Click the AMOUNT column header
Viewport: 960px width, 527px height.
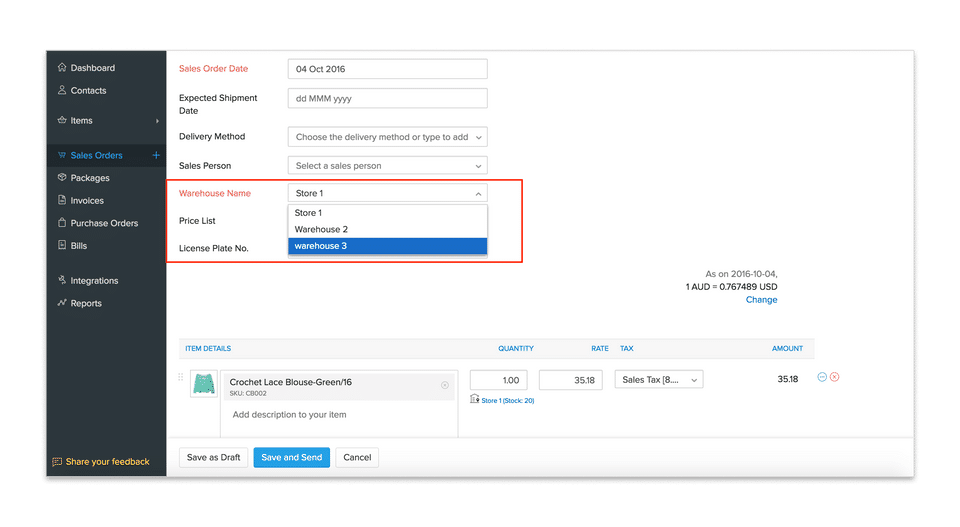coord(787,349)
